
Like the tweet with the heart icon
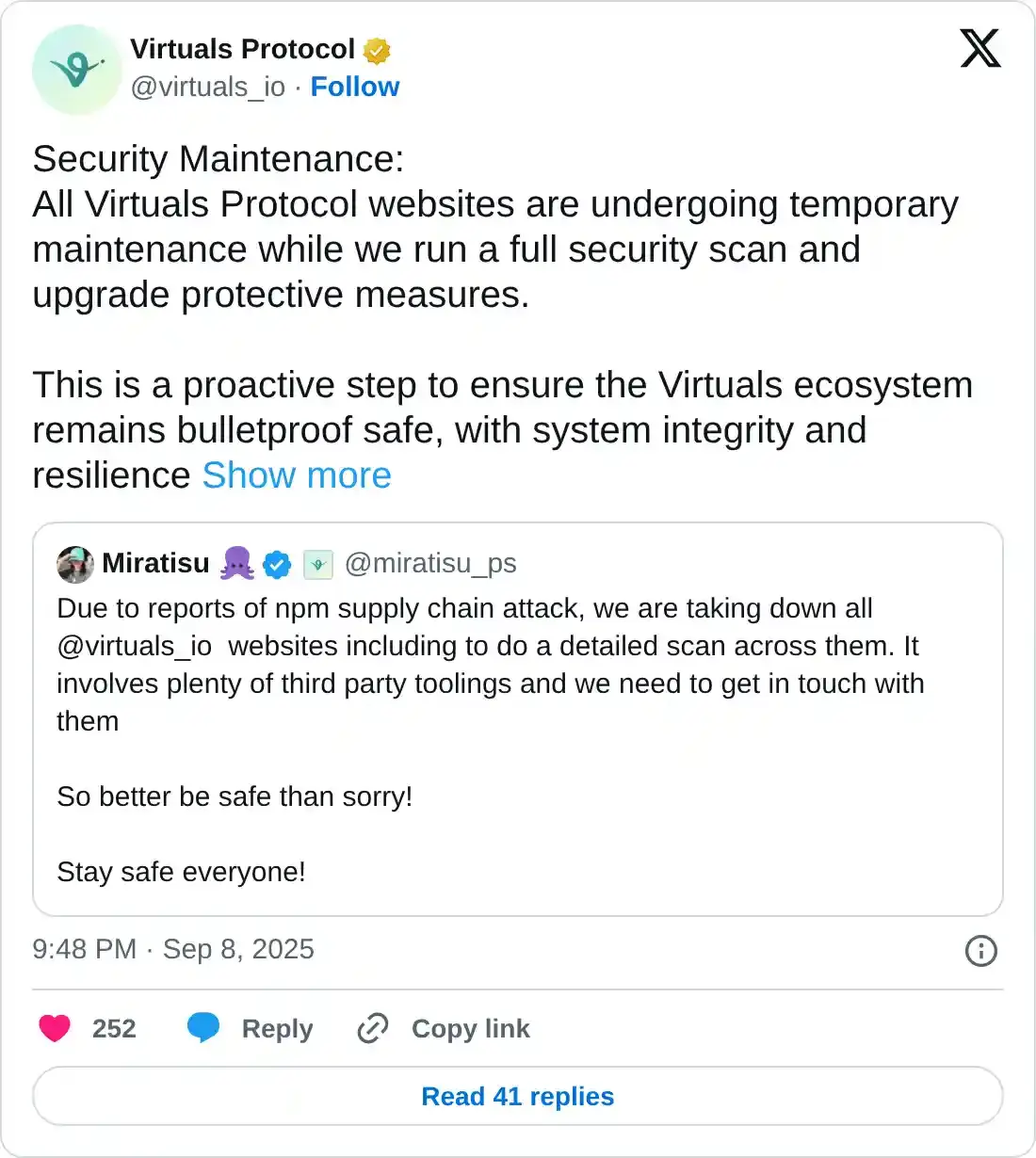(x=55, y=1028)
